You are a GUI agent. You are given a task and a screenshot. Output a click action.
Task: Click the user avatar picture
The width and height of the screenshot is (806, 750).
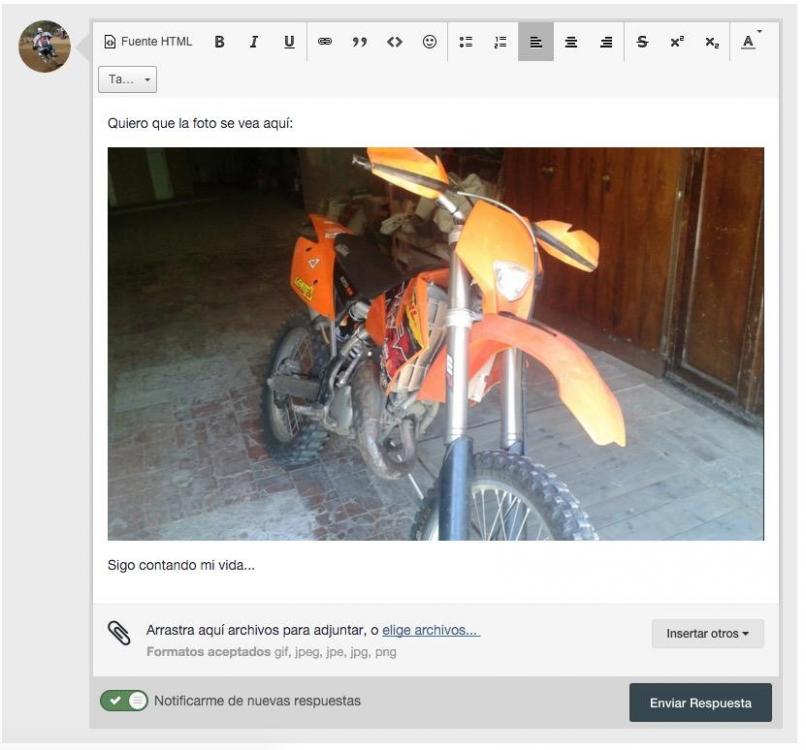44,46
